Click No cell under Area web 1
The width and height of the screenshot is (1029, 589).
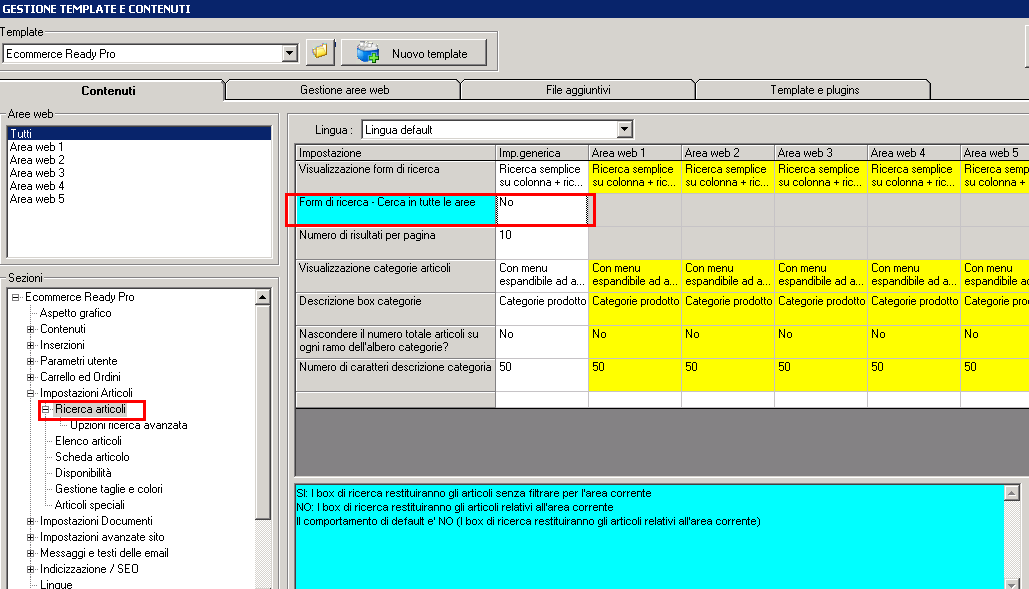(x=635, y=342)
